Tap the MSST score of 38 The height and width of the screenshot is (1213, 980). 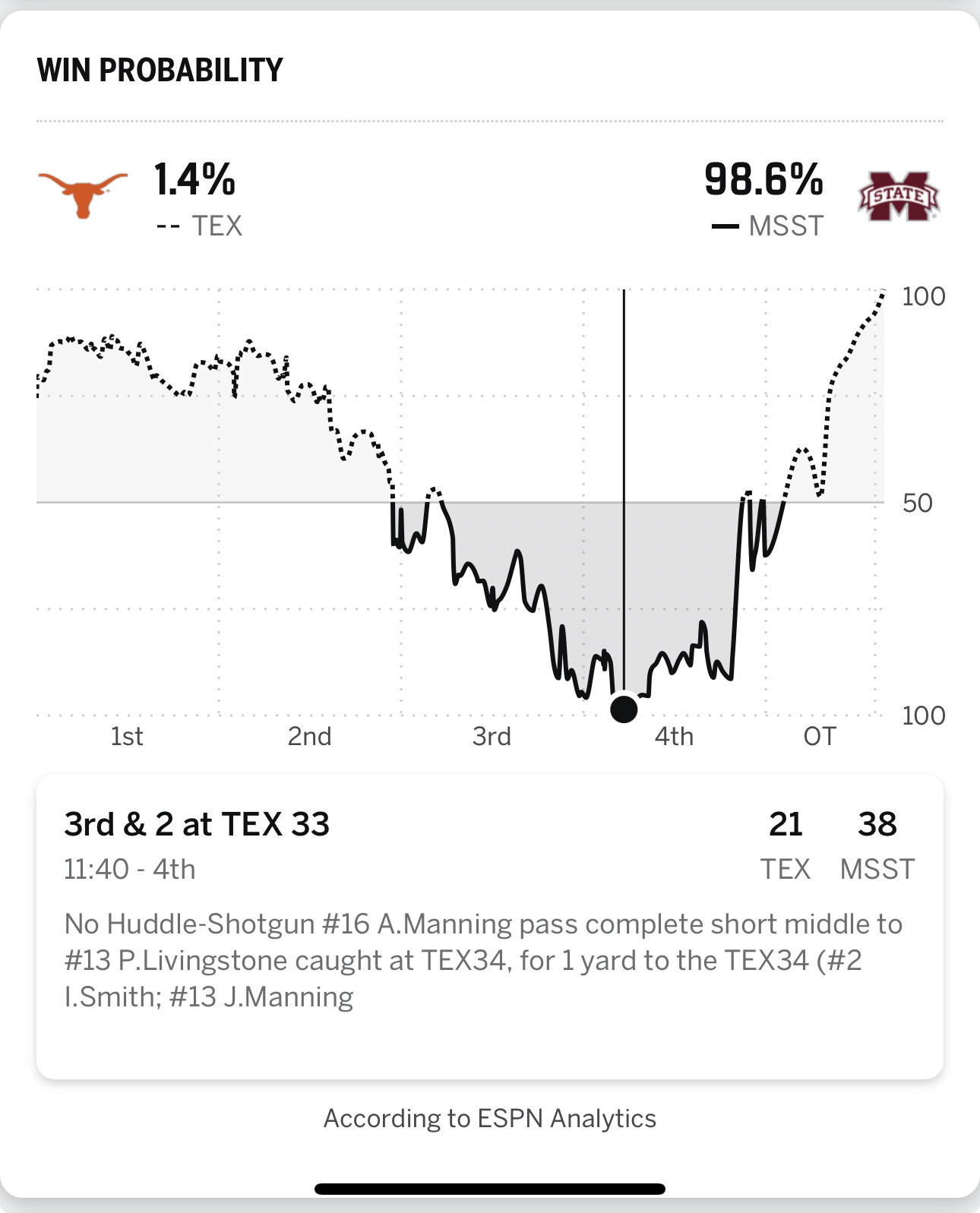[x=877, y=825]
